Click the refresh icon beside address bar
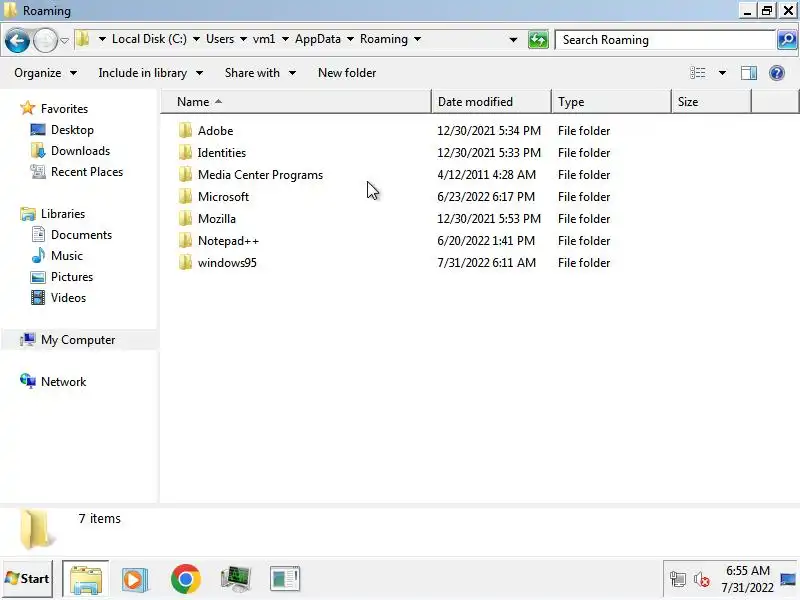 pos(538,40)
